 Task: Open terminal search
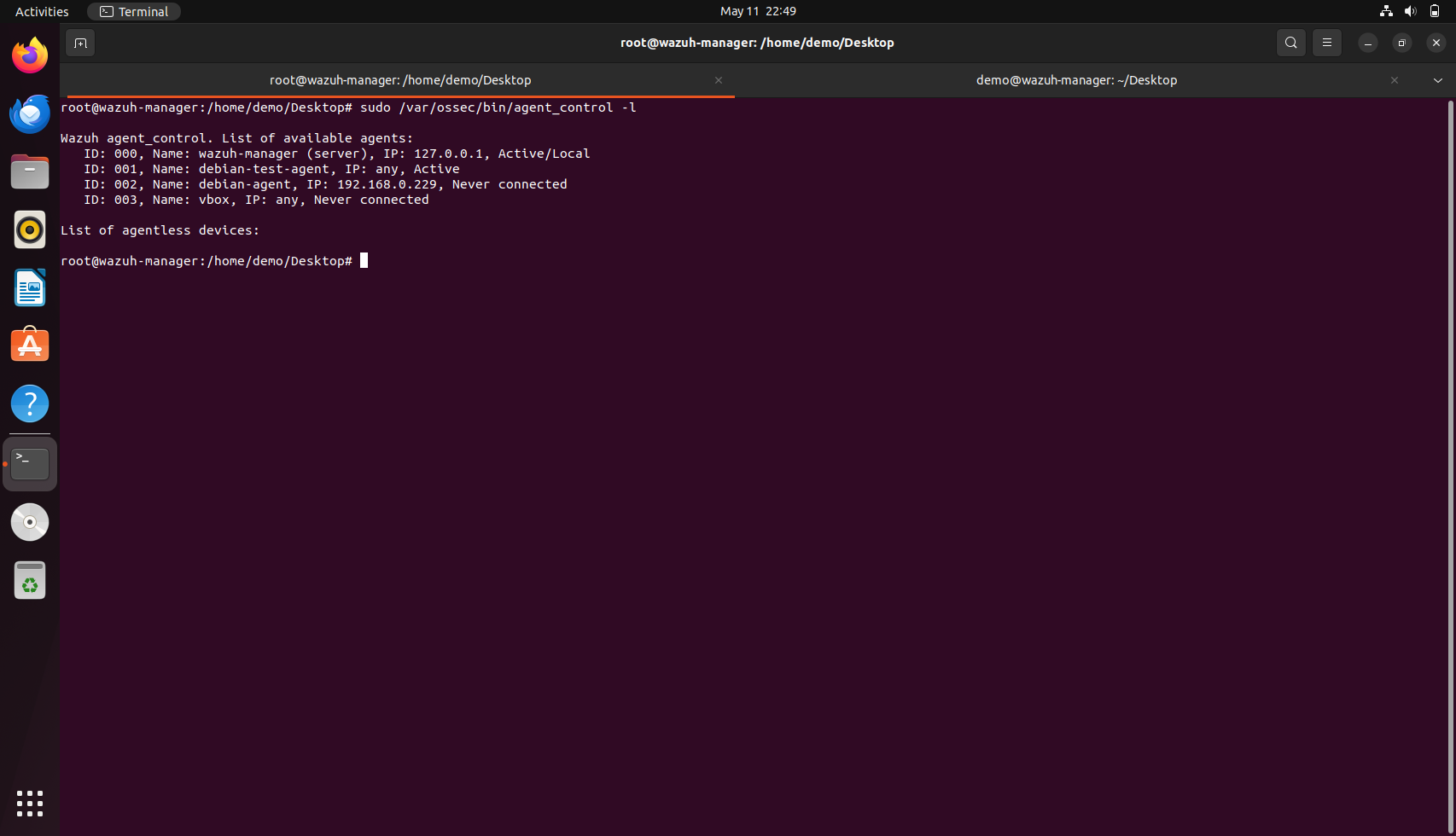click(1291, 43)
